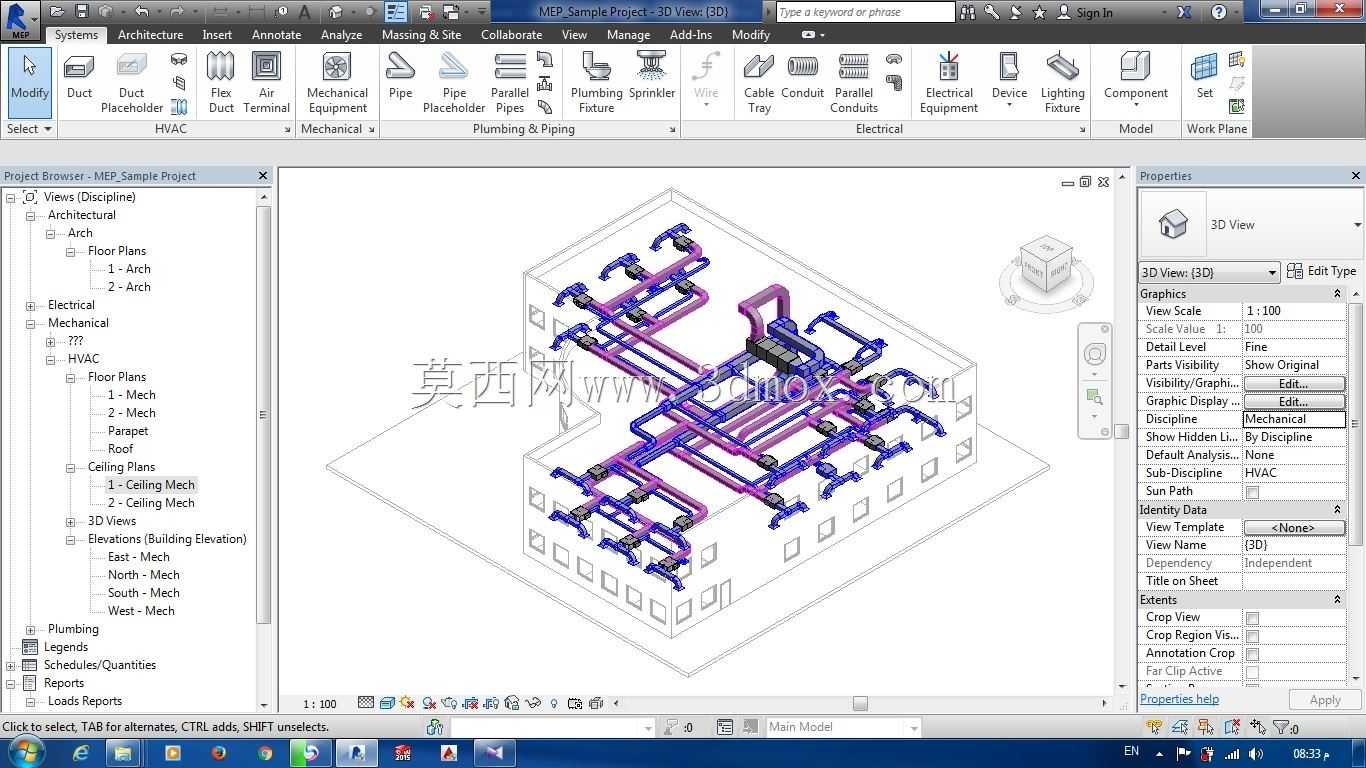The image size is (1366, 768).
Task: Switch to the Collaborate ribbon tab
Action: point(511,34)
